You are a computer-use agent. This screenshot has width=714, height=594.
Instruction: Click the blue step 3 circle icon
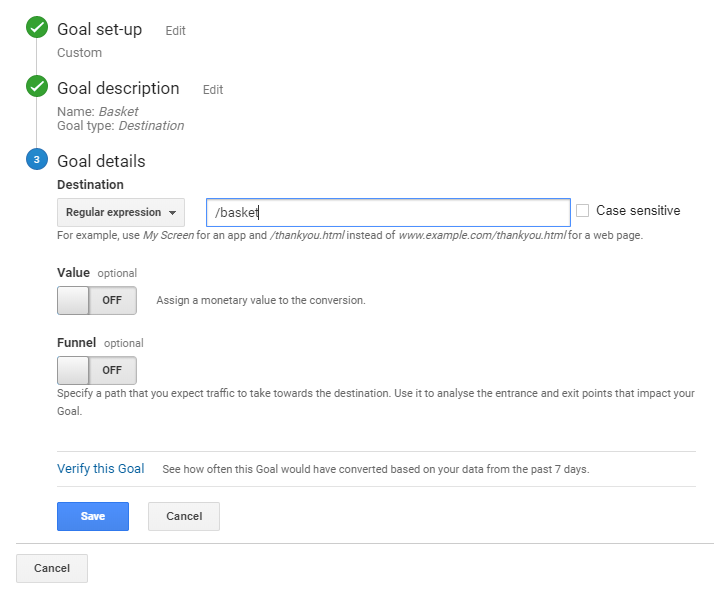(x=37, y=160)
